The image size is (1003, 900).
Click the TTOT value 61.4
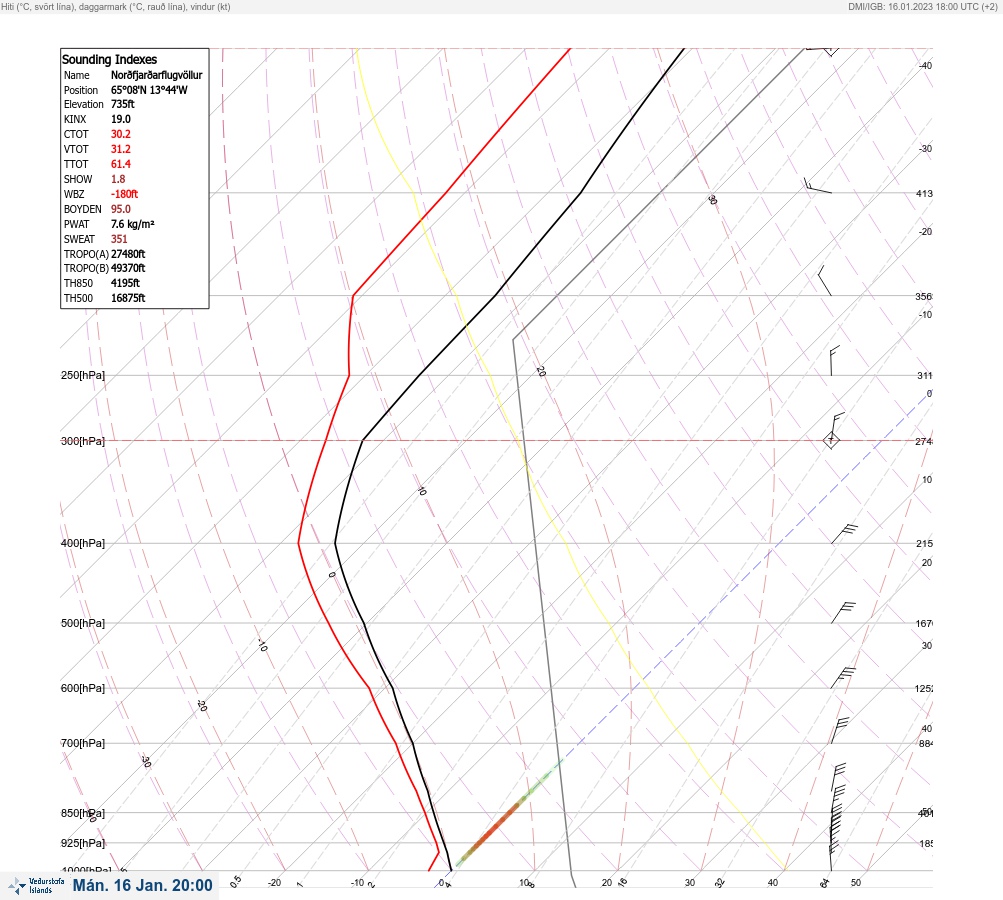(x=121, y=164)
